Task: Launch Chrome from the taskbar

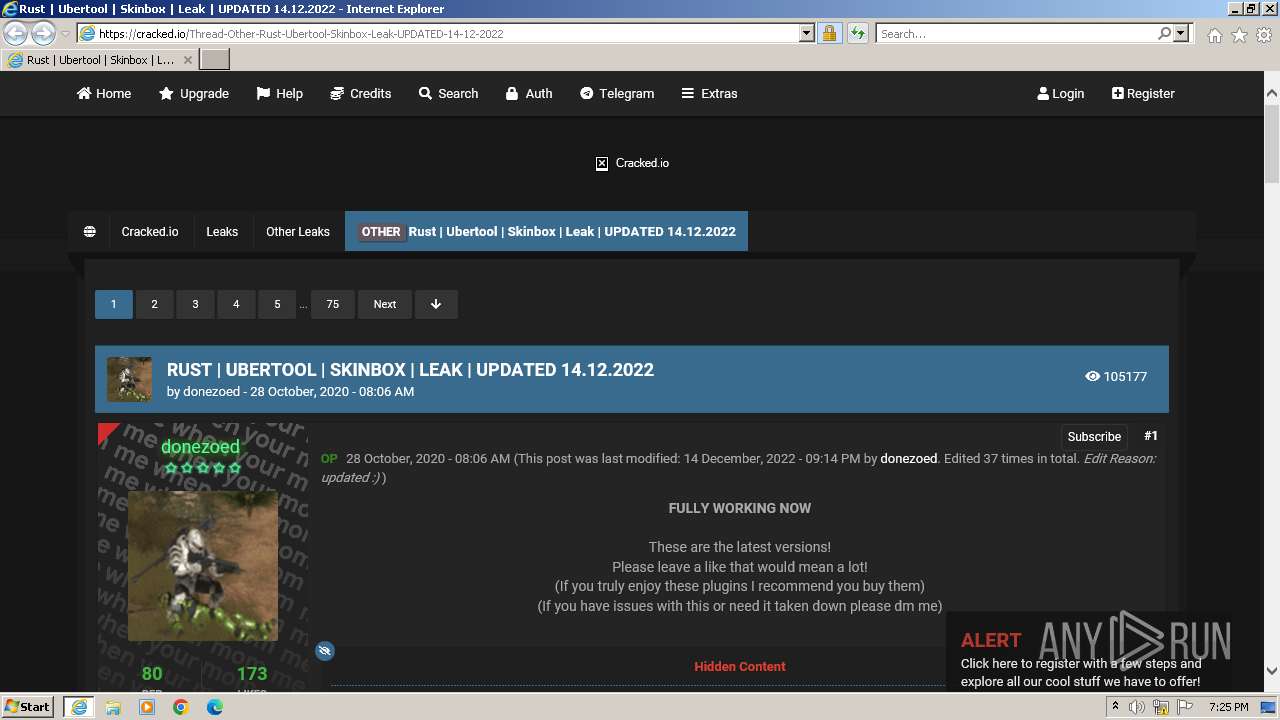Action: [181, 707]
